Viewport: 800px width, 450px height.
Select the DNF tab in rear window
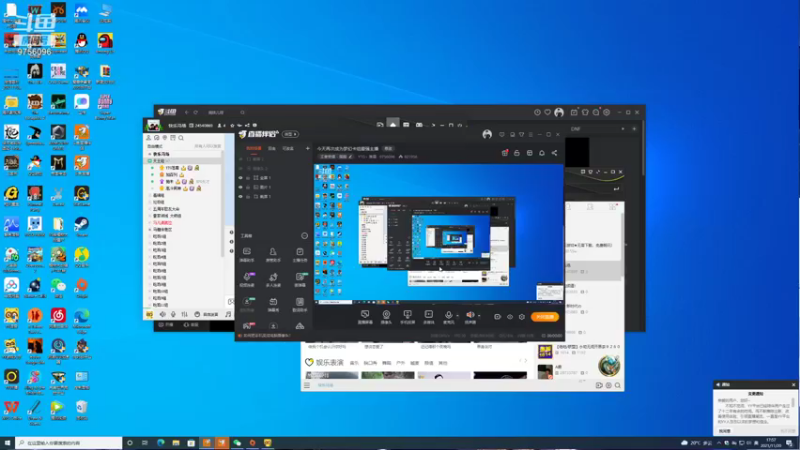pos(576,129)
